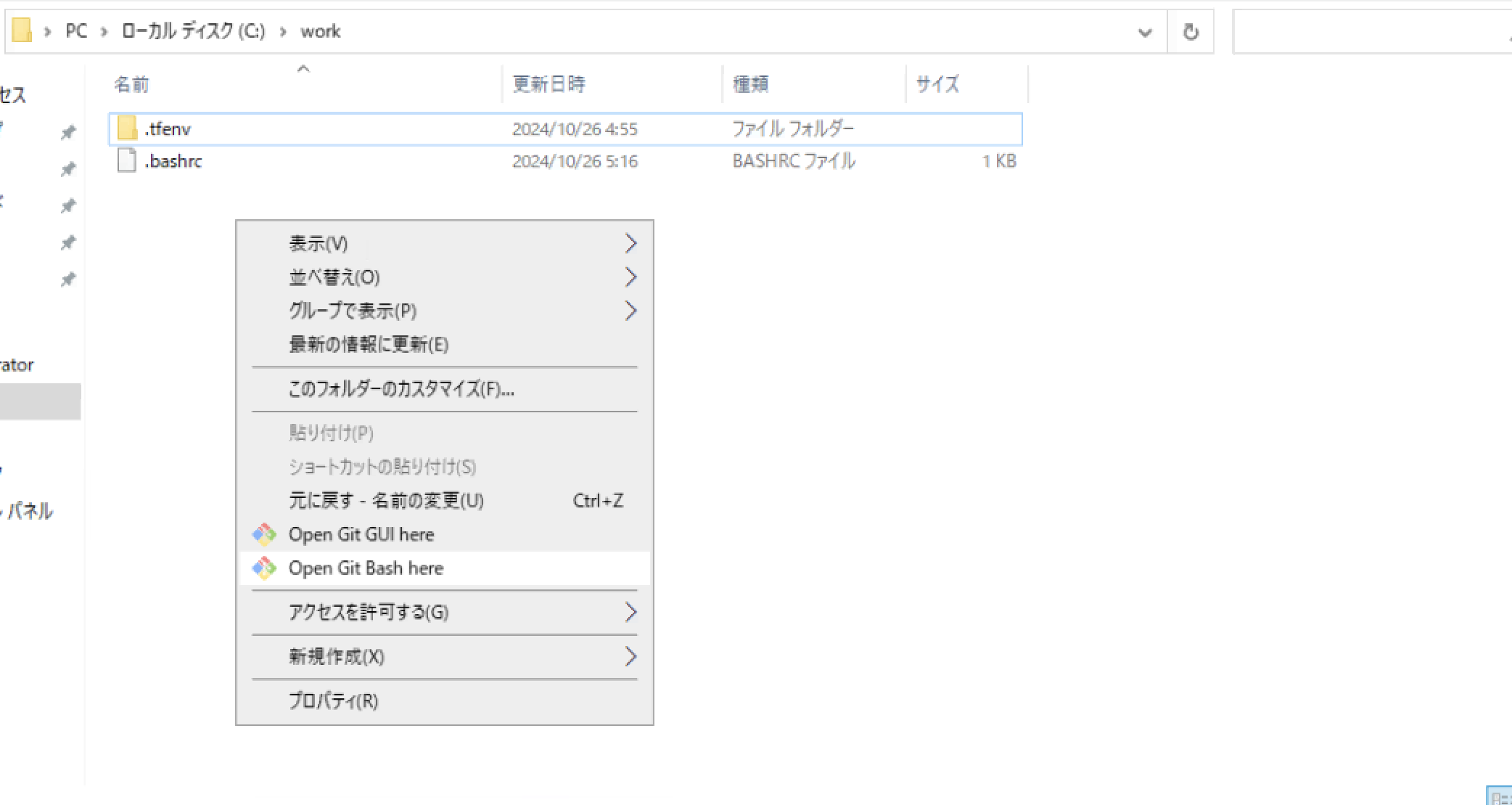Expand the 並べ替え(O) submenu arrow
Screen dimensions: 1512x805
coord(630,277)
